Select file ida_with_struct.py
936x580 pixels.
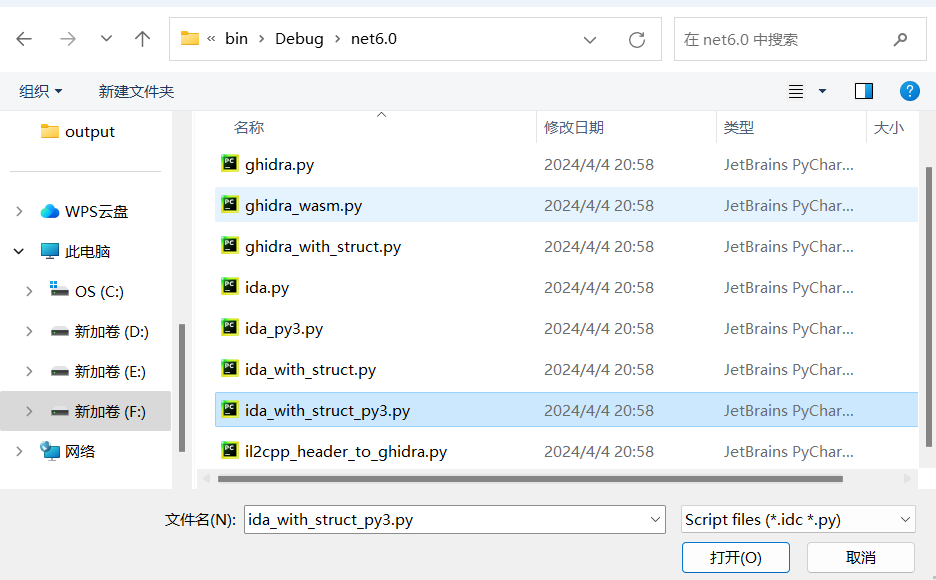566,369
